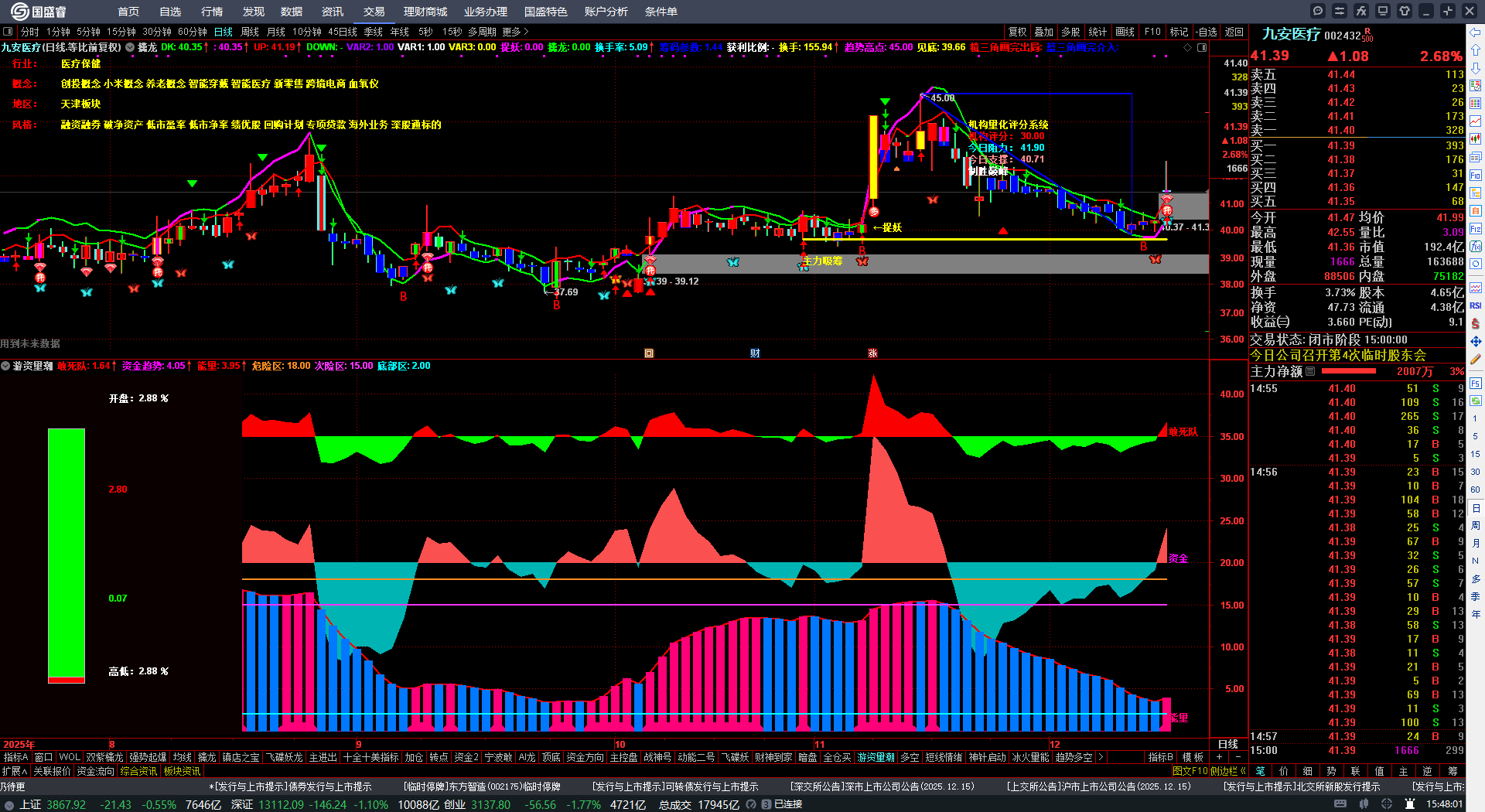
Task: Toggle the 复权 price adjustment option
Action: (x=1017, y=32)
